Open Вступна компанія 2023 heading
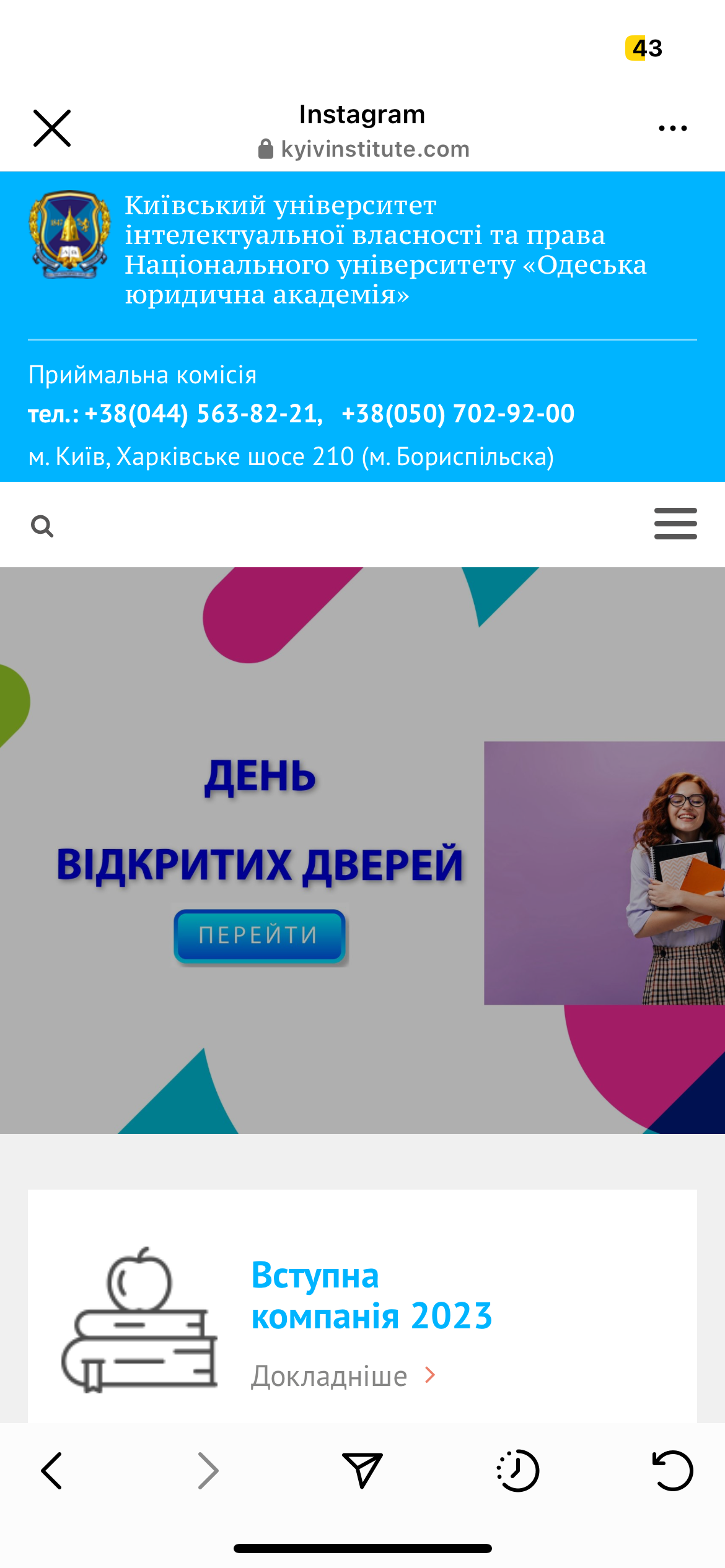 pyautogui.click(x=372, y=1296)
